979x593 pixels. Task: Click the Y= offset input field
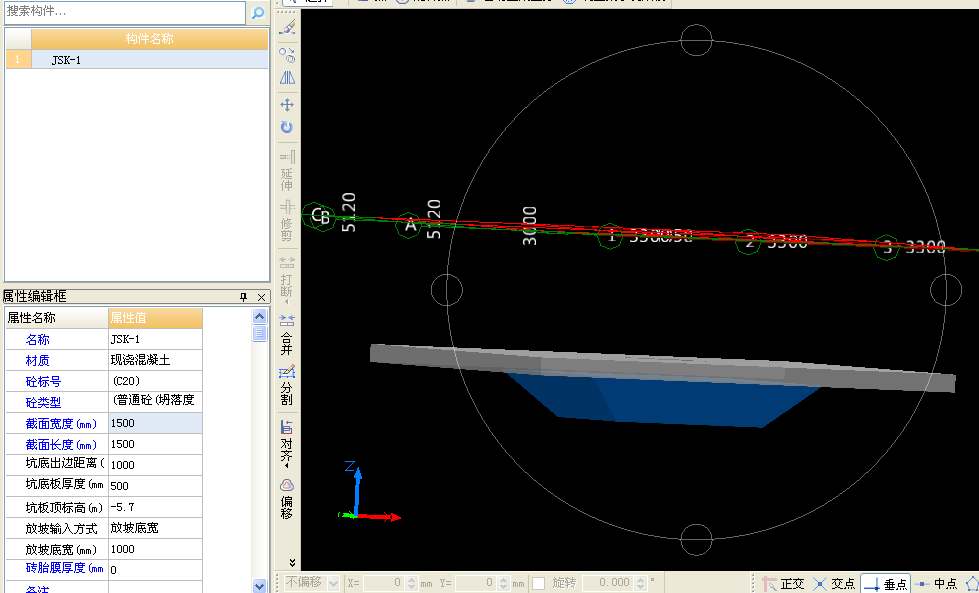point(475,583)
